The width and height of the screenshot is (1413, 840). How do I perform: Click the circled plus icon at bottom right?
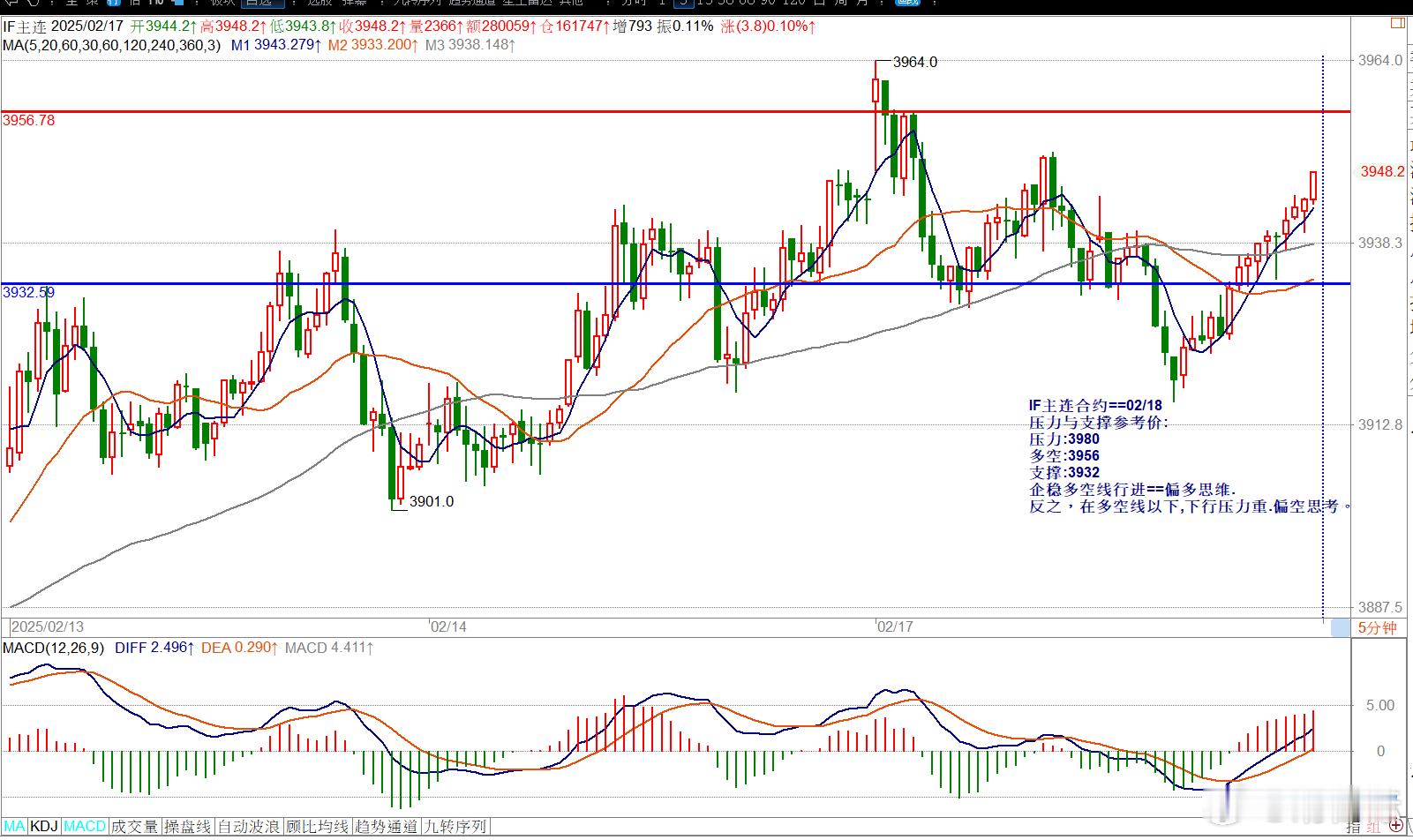point(1397,827)
